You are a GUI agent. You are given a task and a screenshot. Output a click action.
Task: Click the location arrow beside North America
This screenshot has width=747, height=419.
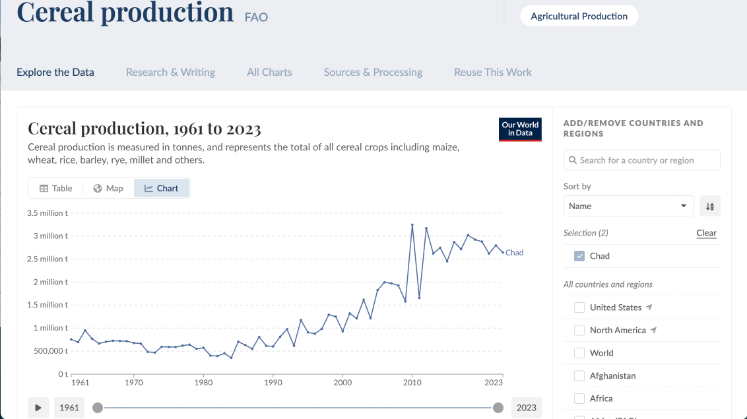(651, 330)
